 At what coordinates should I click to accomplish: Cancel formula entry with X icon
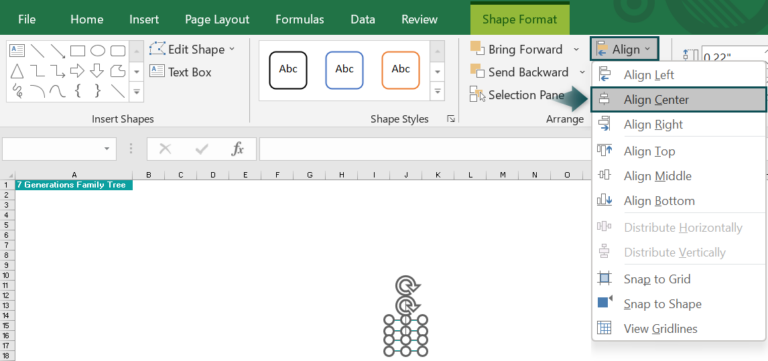coord(166,149)
